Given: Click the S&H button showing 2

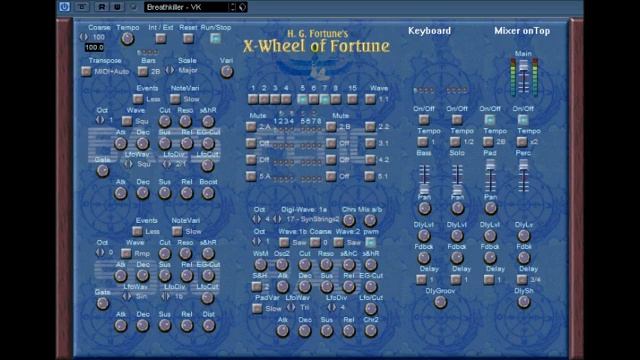Looking at the screenshot, I should [256, 286].
